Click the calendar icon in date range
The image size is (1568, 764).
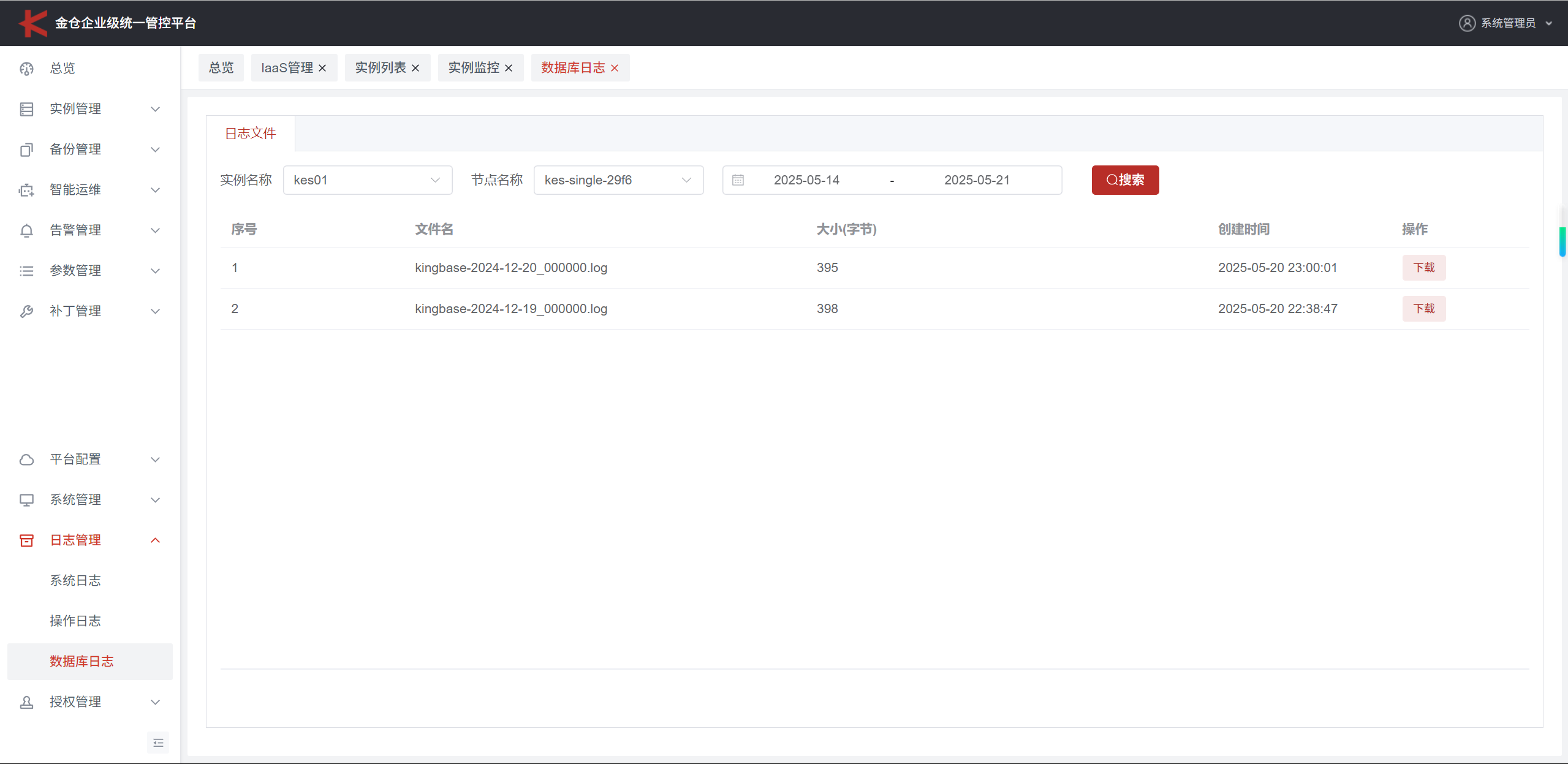(x=738, y=180)
